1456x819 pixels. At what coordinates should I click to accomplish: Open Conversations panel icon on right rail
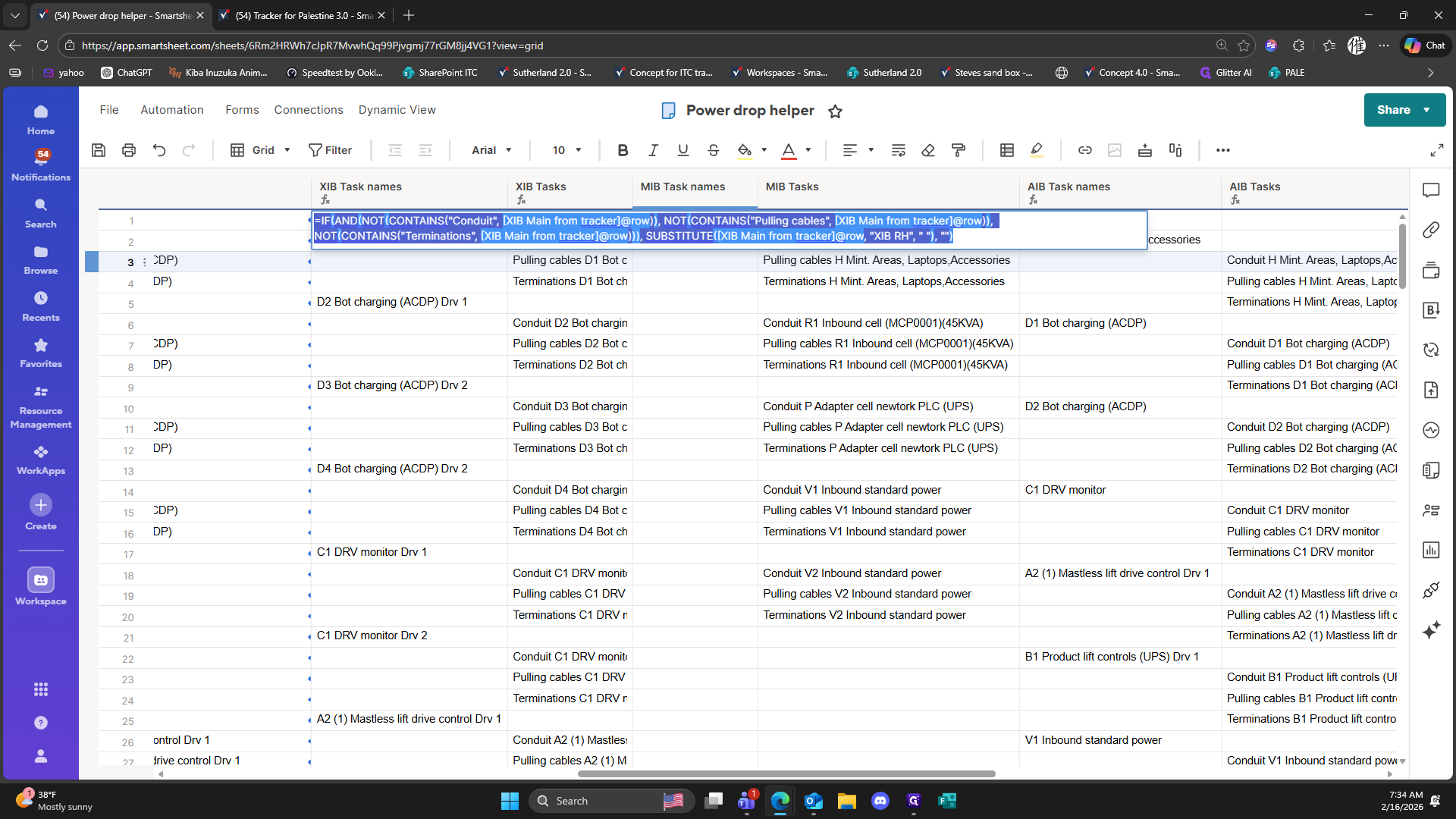(1431, 190)
